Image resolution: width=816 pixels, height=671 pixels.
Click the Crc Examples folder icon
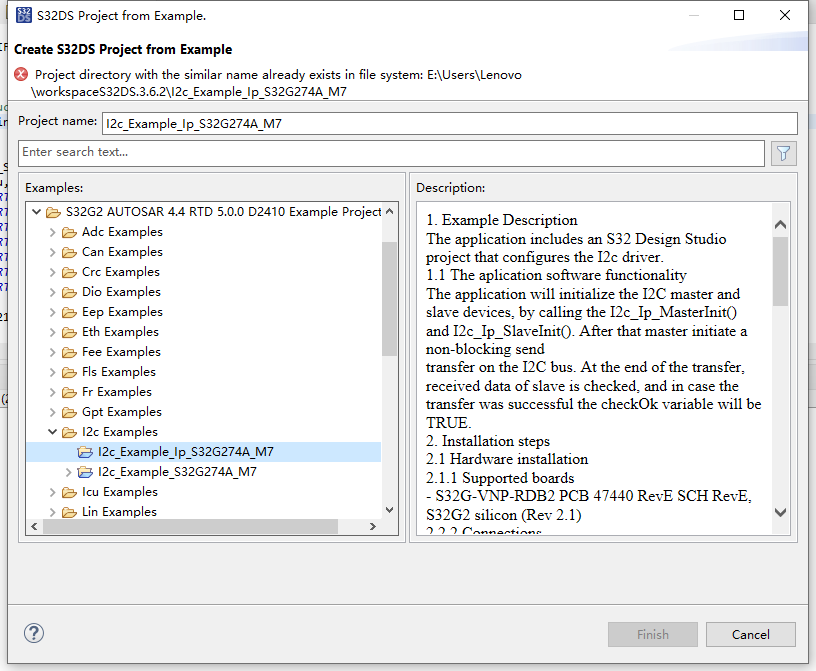69,272
